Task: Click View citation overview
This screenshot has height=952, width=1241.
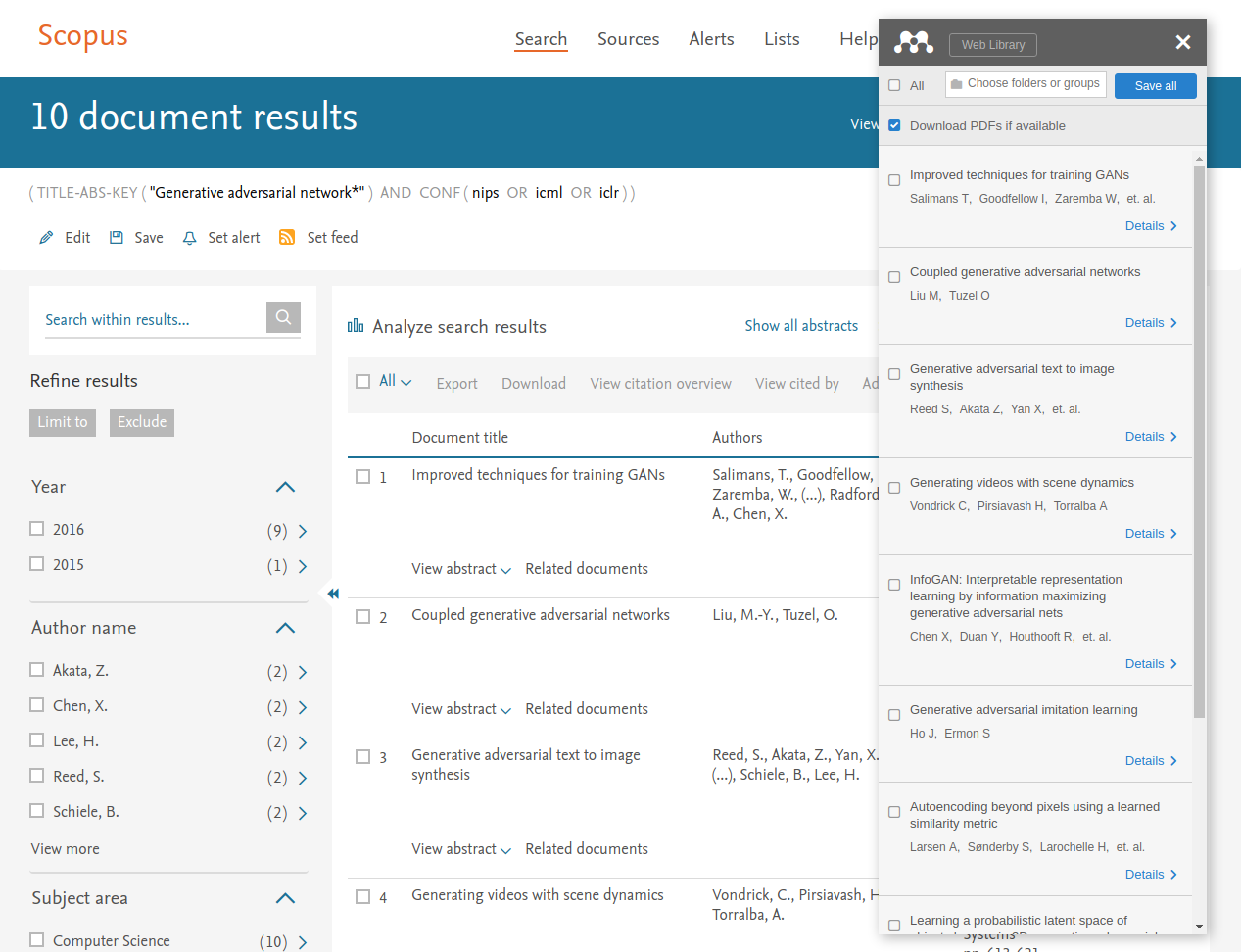Action: pos(660,384)
